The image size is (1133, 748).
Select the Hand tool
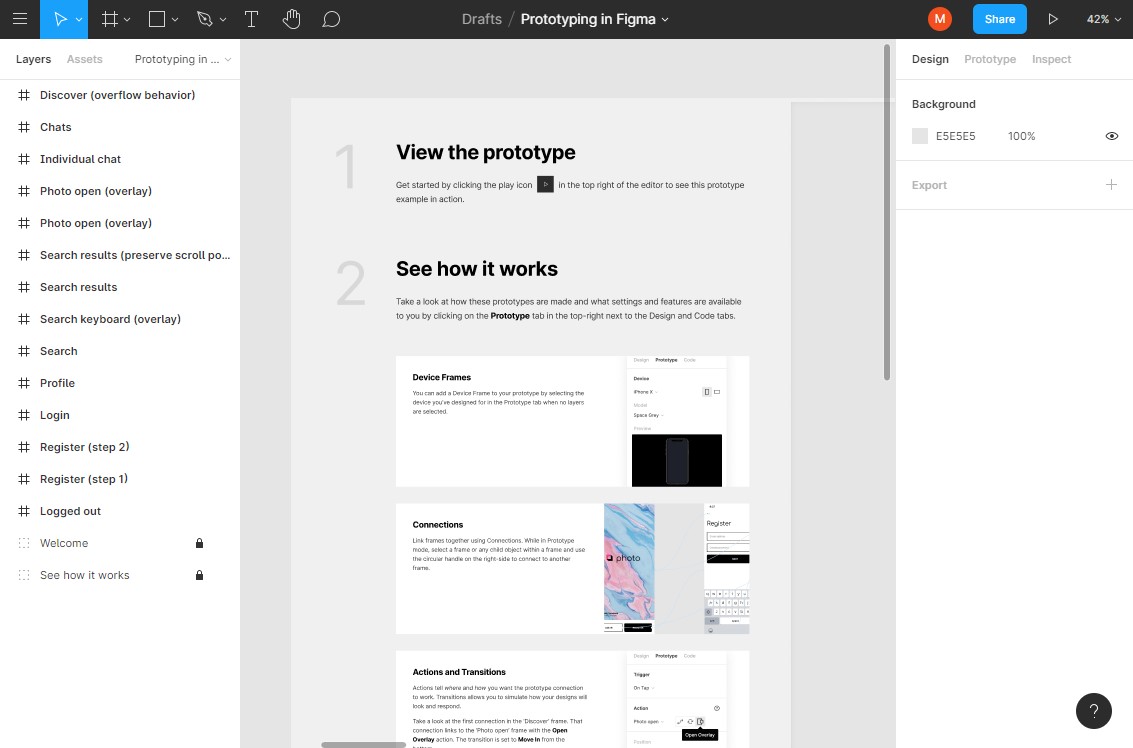291,20
